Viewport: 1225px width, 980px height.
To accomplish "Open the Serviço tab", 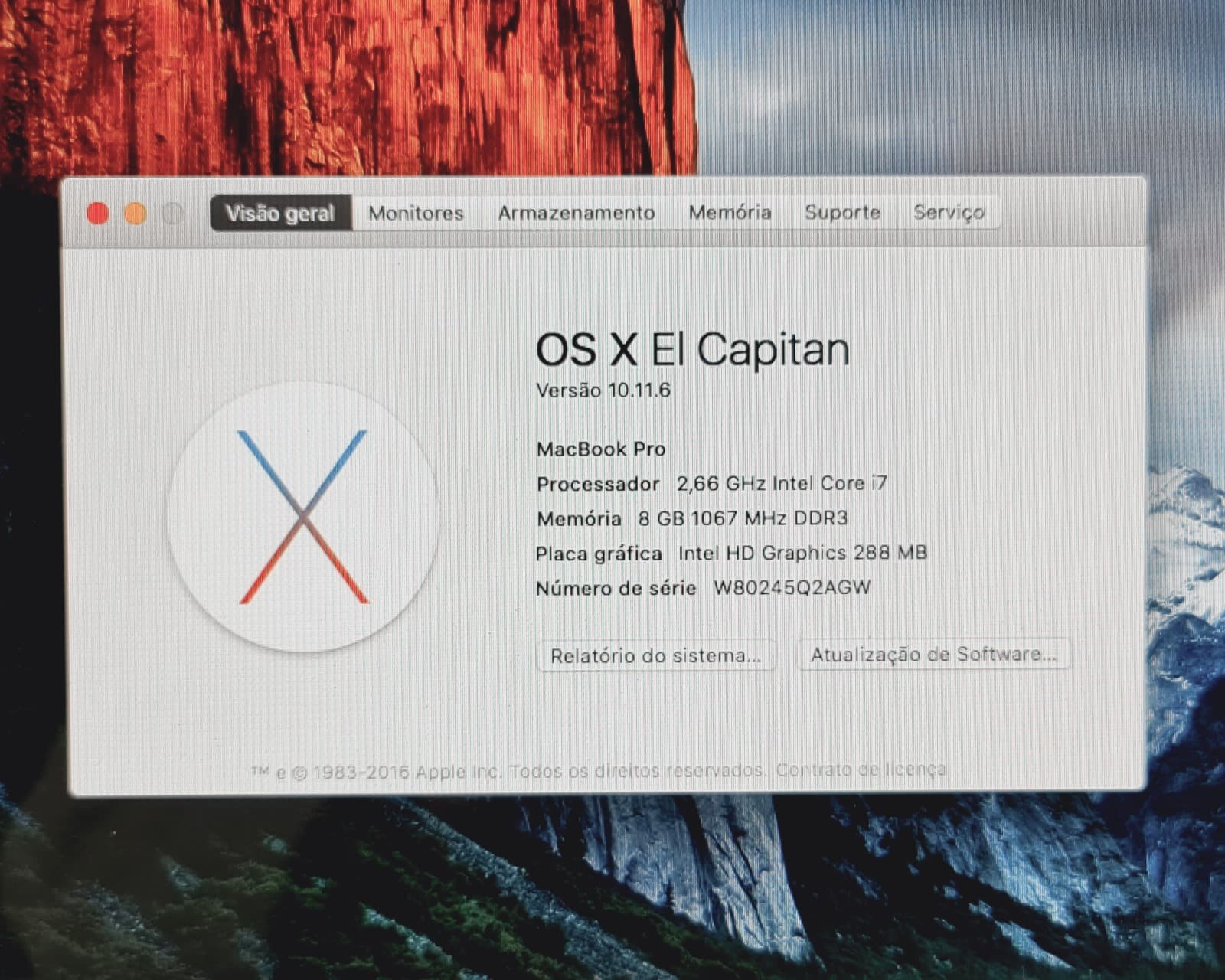I will pos(949,212).
